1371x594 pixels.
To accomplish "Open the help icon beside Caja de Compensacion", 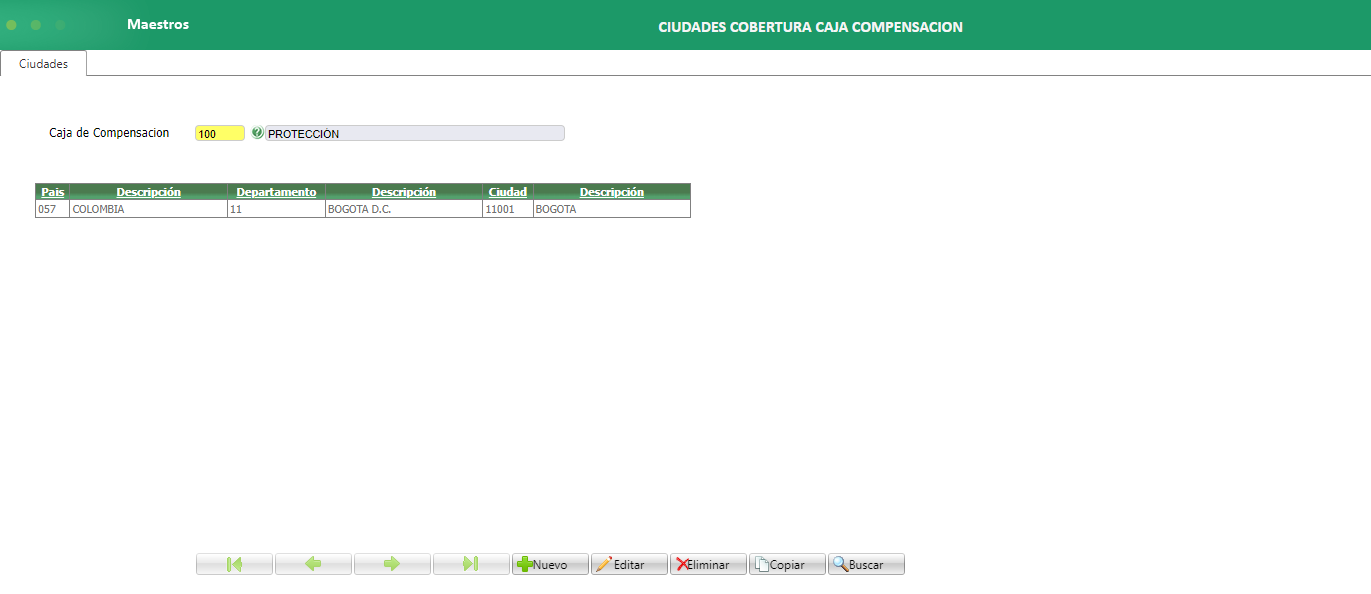I will (x=259, y=131).
